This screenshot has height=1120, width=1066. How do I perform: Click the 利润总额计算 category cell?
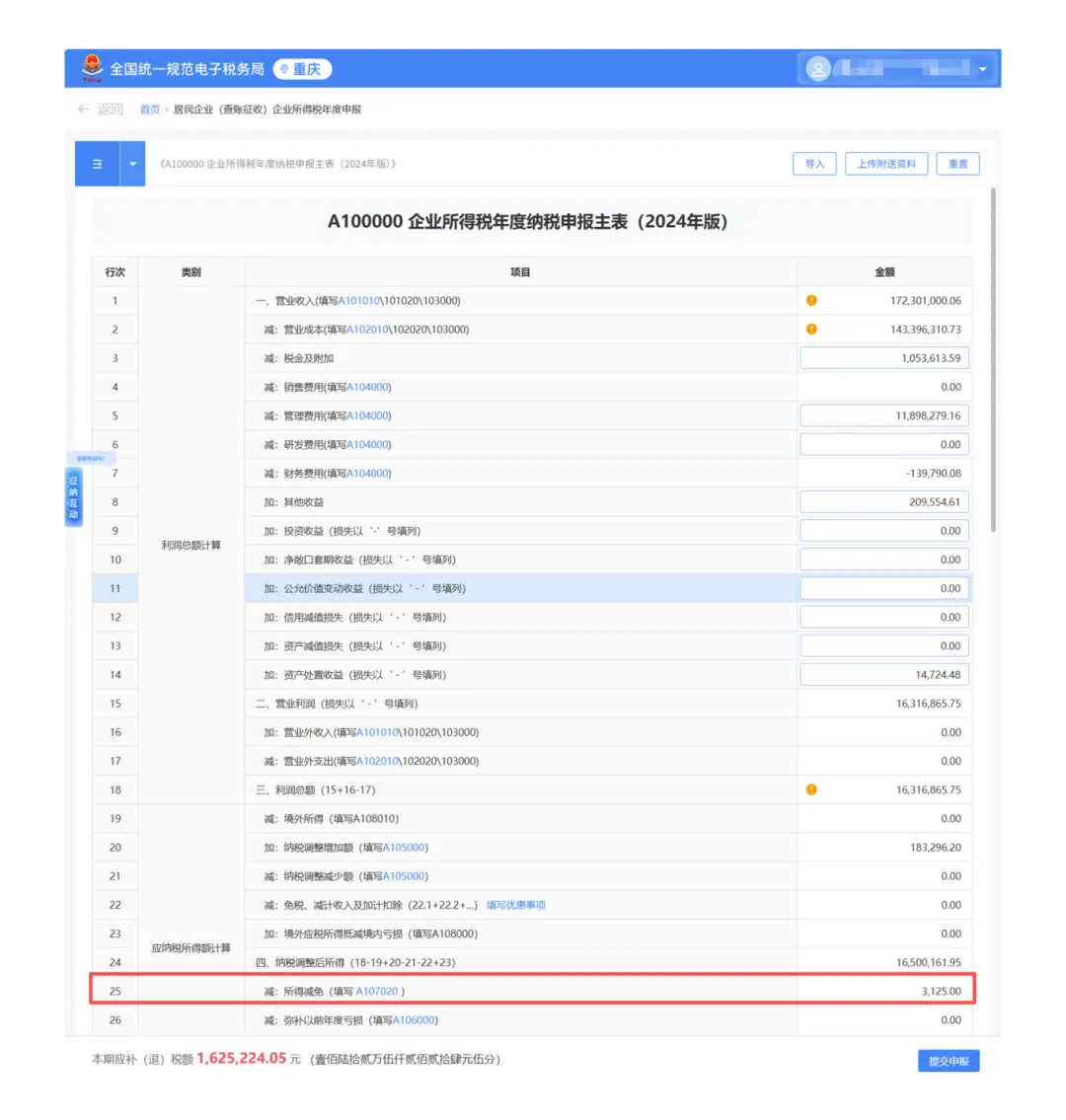(190, 545)
